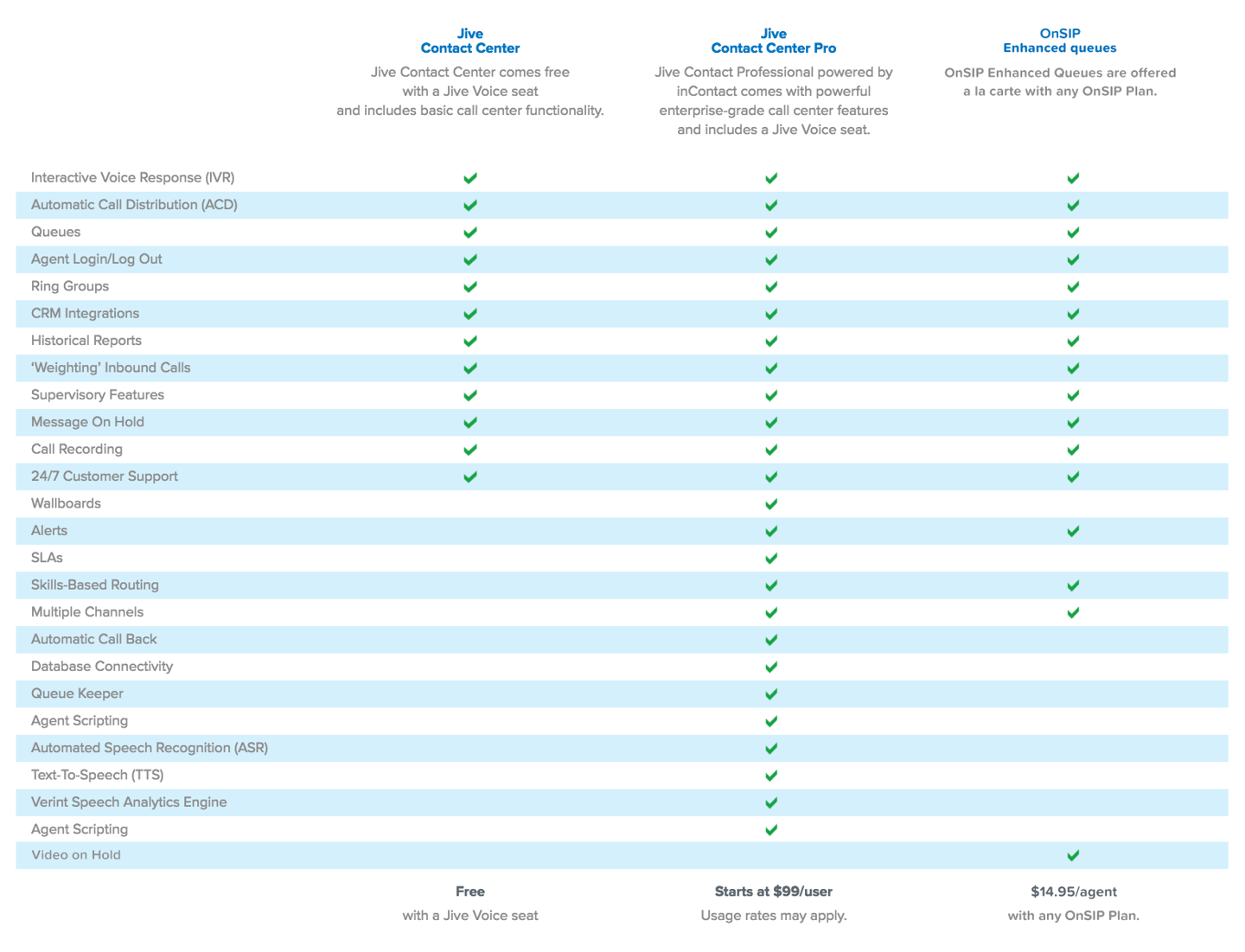Screen dimensions: 1245x952
Task: Click the IVR checkmark under Jive Contact Center
Action: click(x=470, y=178)
